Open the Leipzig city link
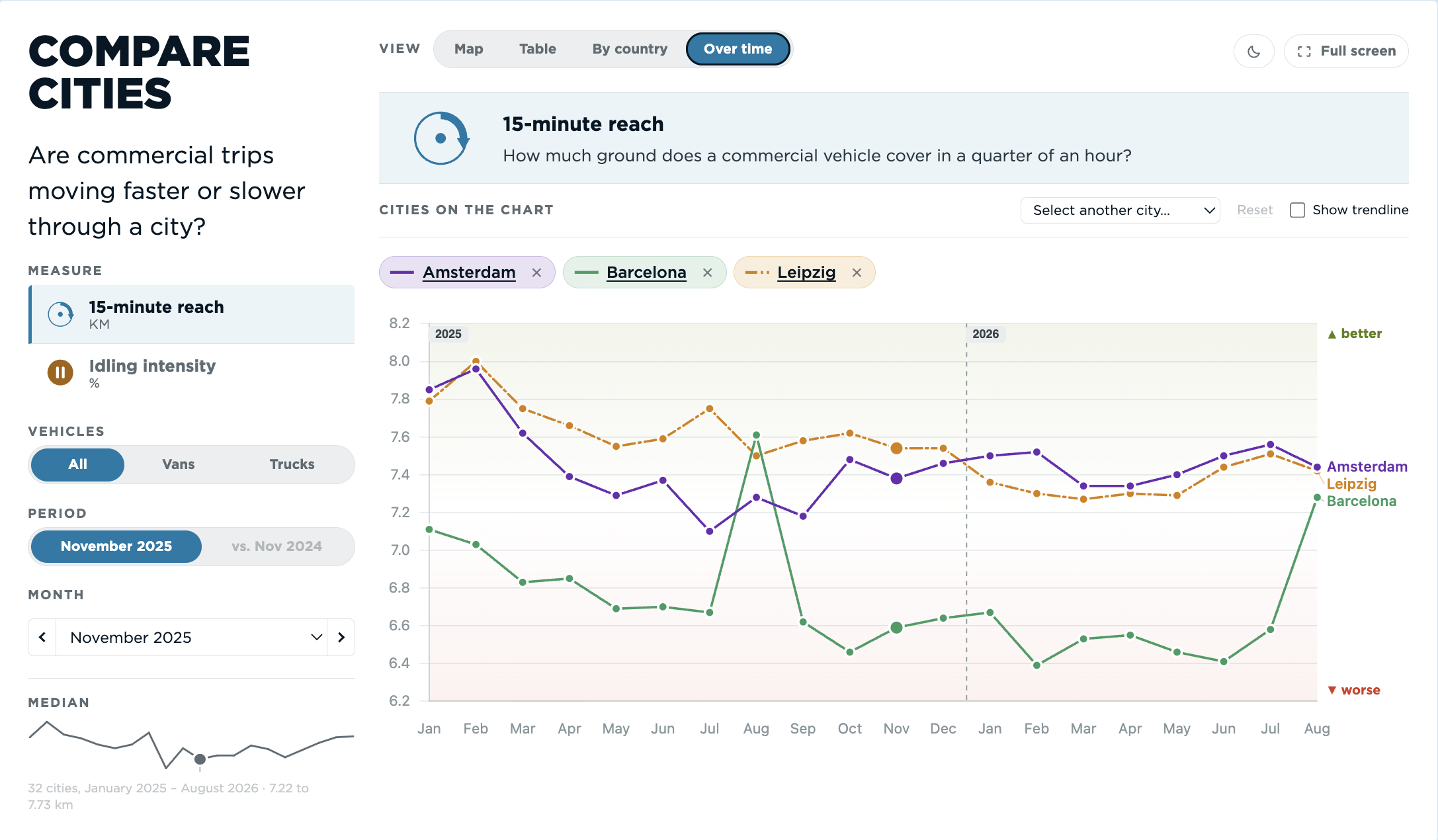 click(x=806, y=273)
